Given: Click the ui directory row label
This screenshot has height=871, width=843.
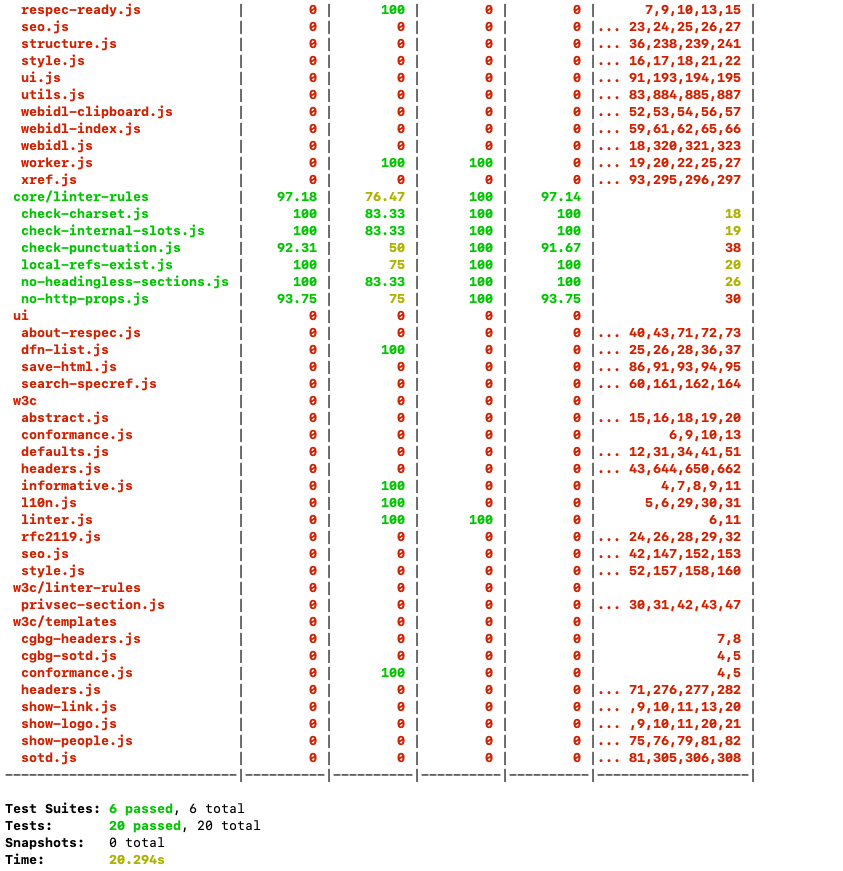Looking at the screenshot, I should (21, 316).
